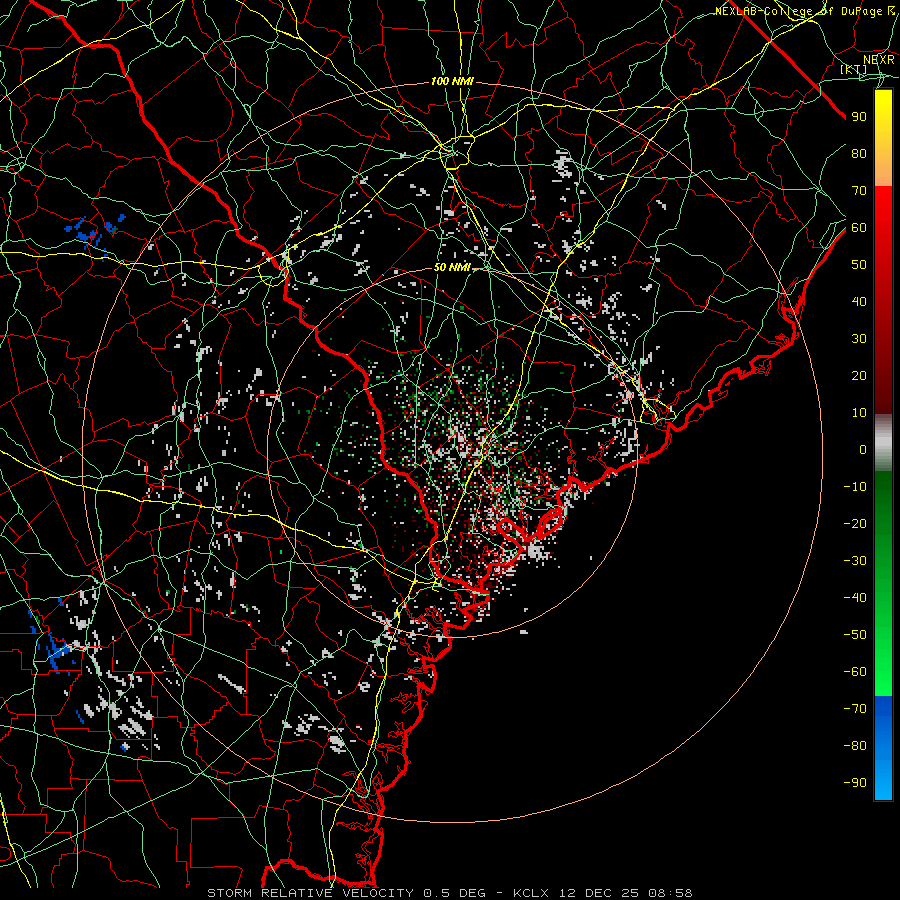Click the 40 value on the velocity scale
Screen dimensions: 900x900
coord(859,301)
